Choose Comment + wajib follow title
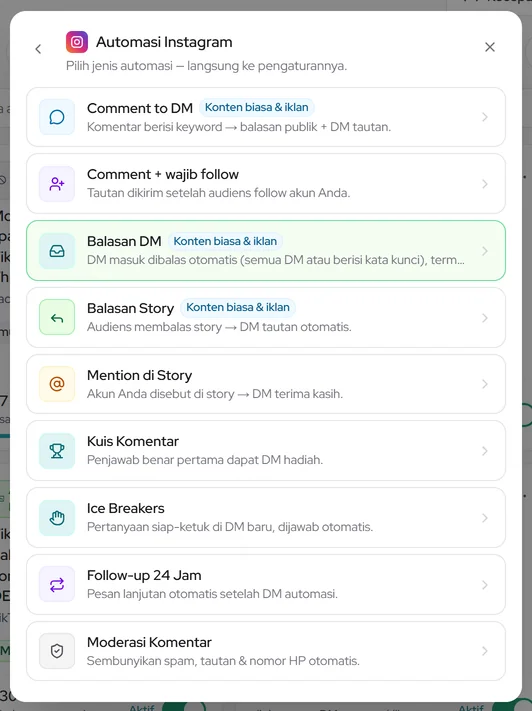The height and width of the screenshot is (711, 532). pyautogui.click(x=163, y=174)
